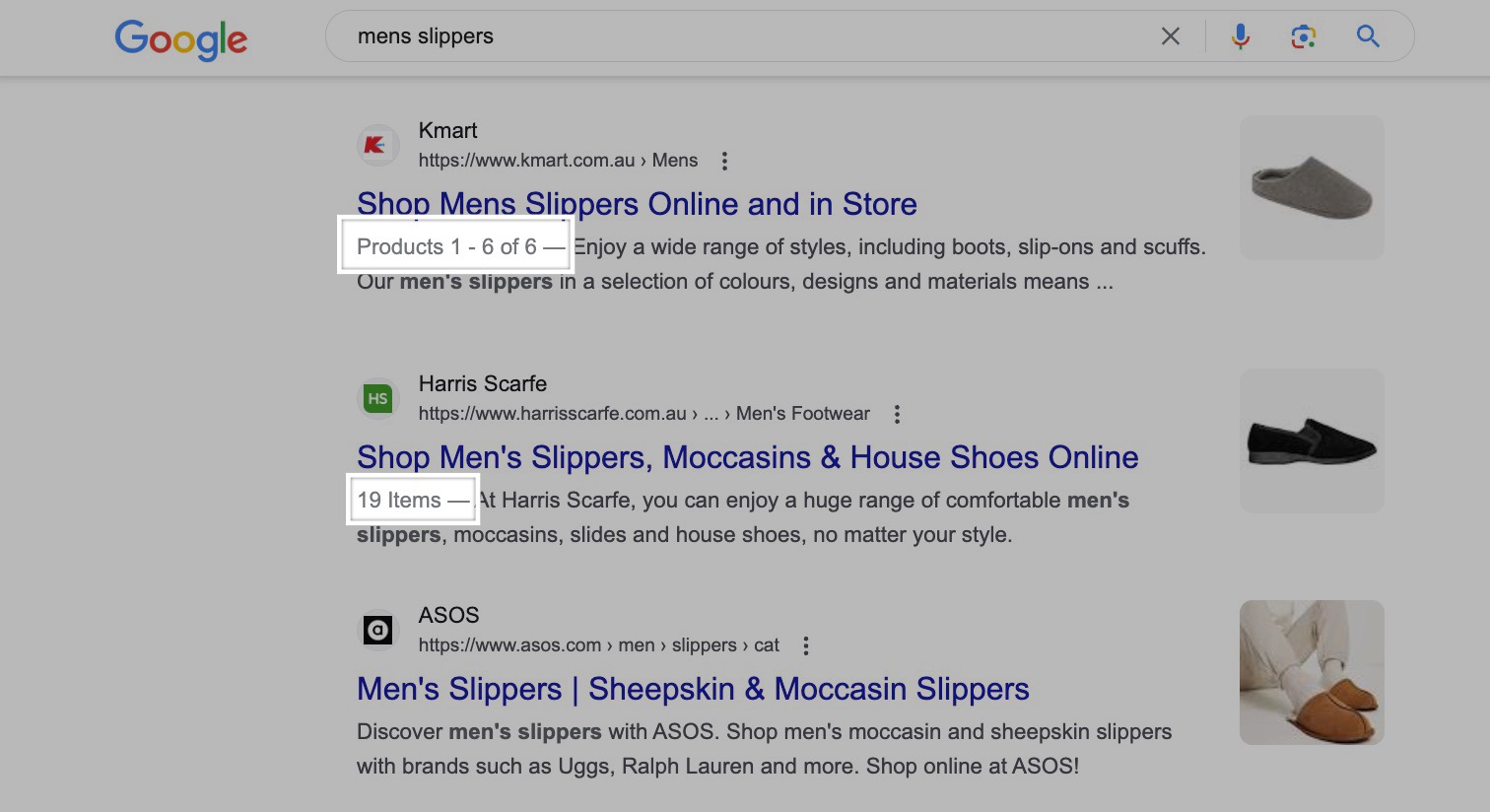
Task: Open 'Shop Mens Slippers Online and in Store'
Action: tap(637, 204)
